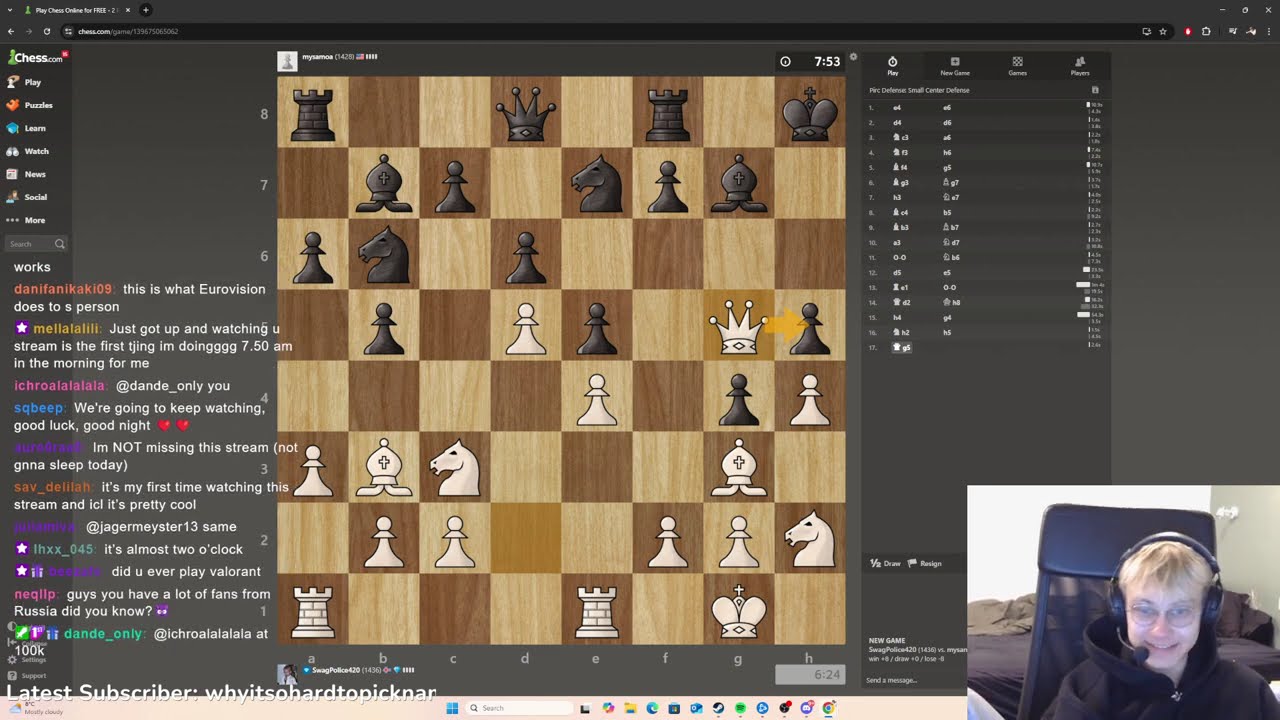Click the Windows taskbar Search box
This screenshot has height=720, width=1280.
pyautogui.click(x=520, y=708)
